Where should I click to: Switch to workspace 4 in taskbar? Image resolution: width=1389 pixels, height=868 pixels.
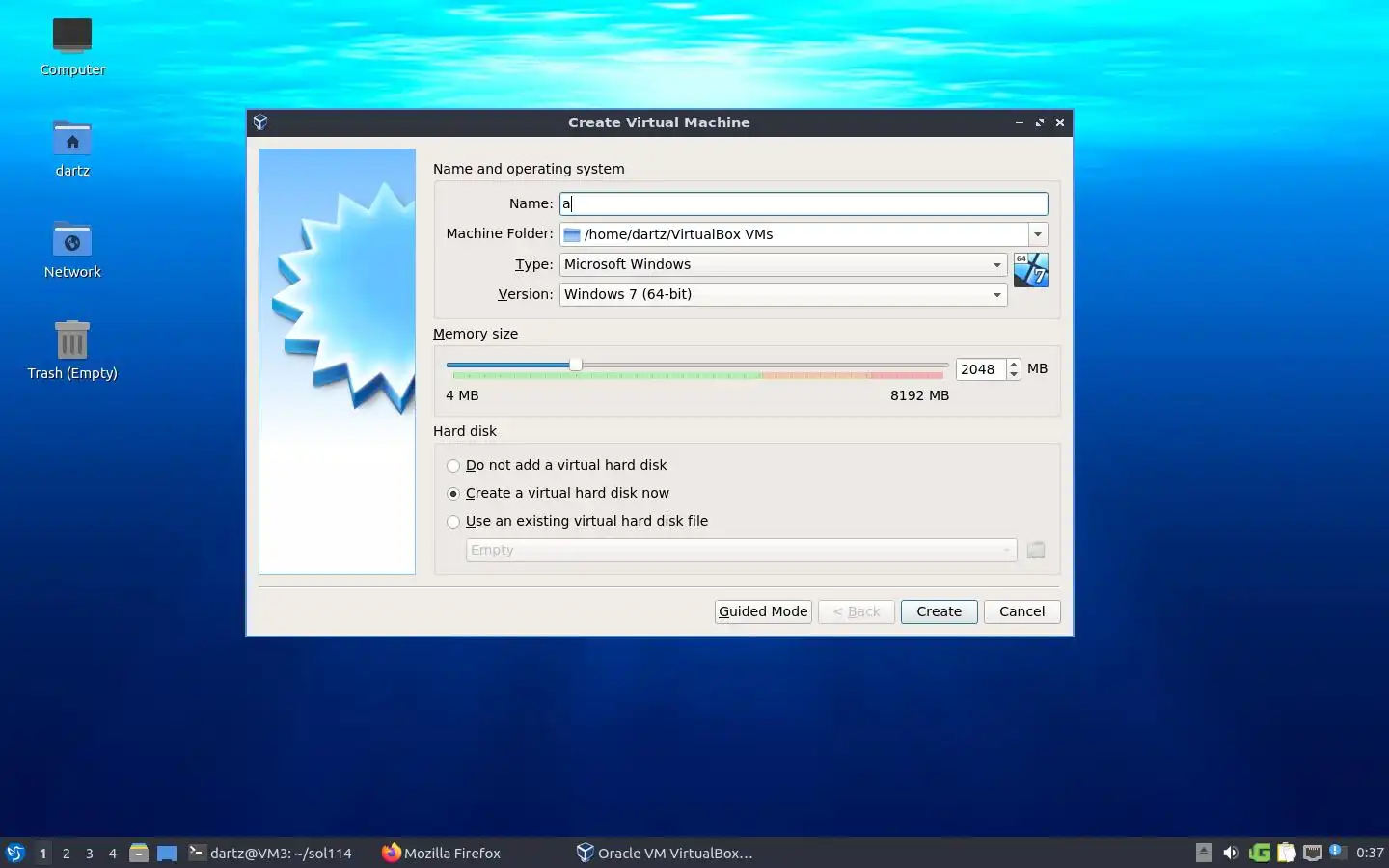tap(112, 853)
